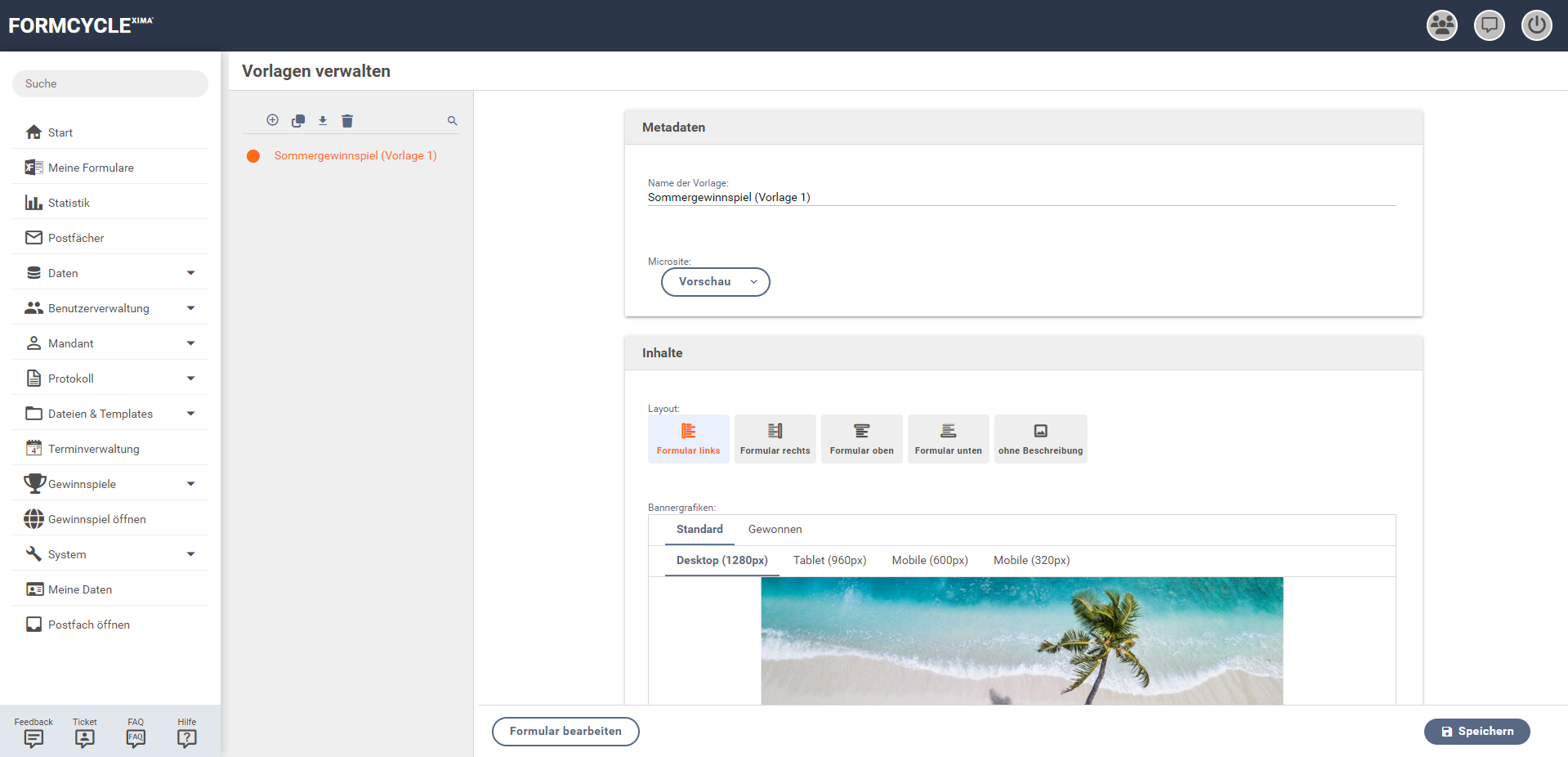Open the Vorschau microsite dropdown
The width and height of the screenshot is (1568, 757).
715,282
